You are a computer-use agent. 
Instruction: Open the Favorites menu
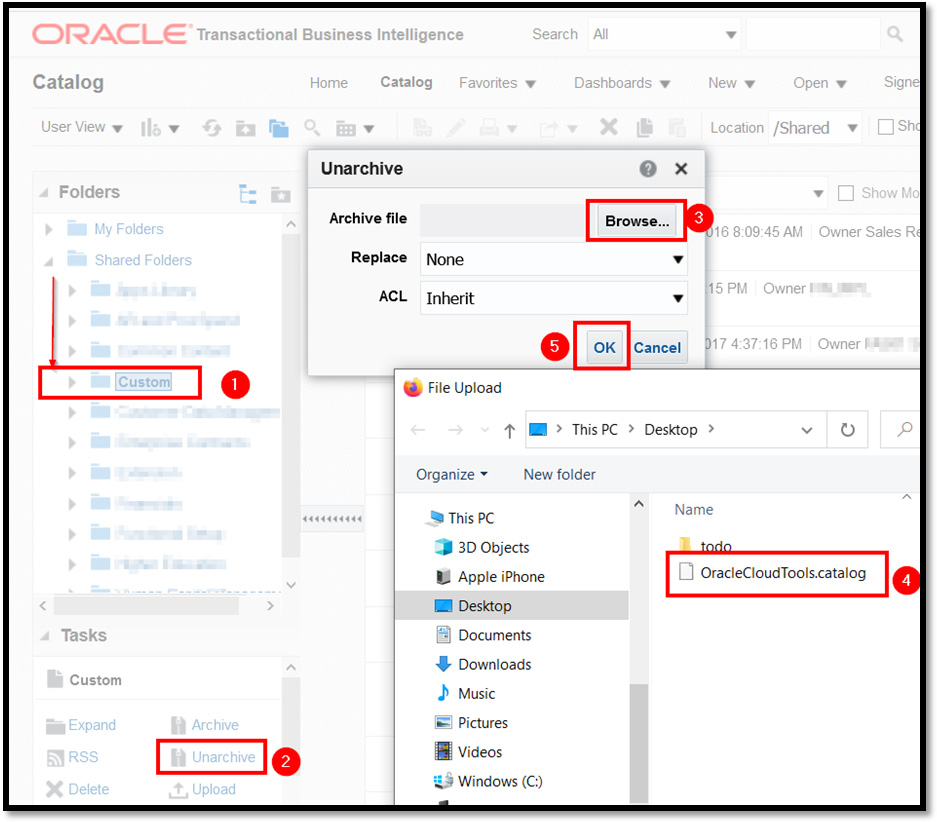(497, 83)
